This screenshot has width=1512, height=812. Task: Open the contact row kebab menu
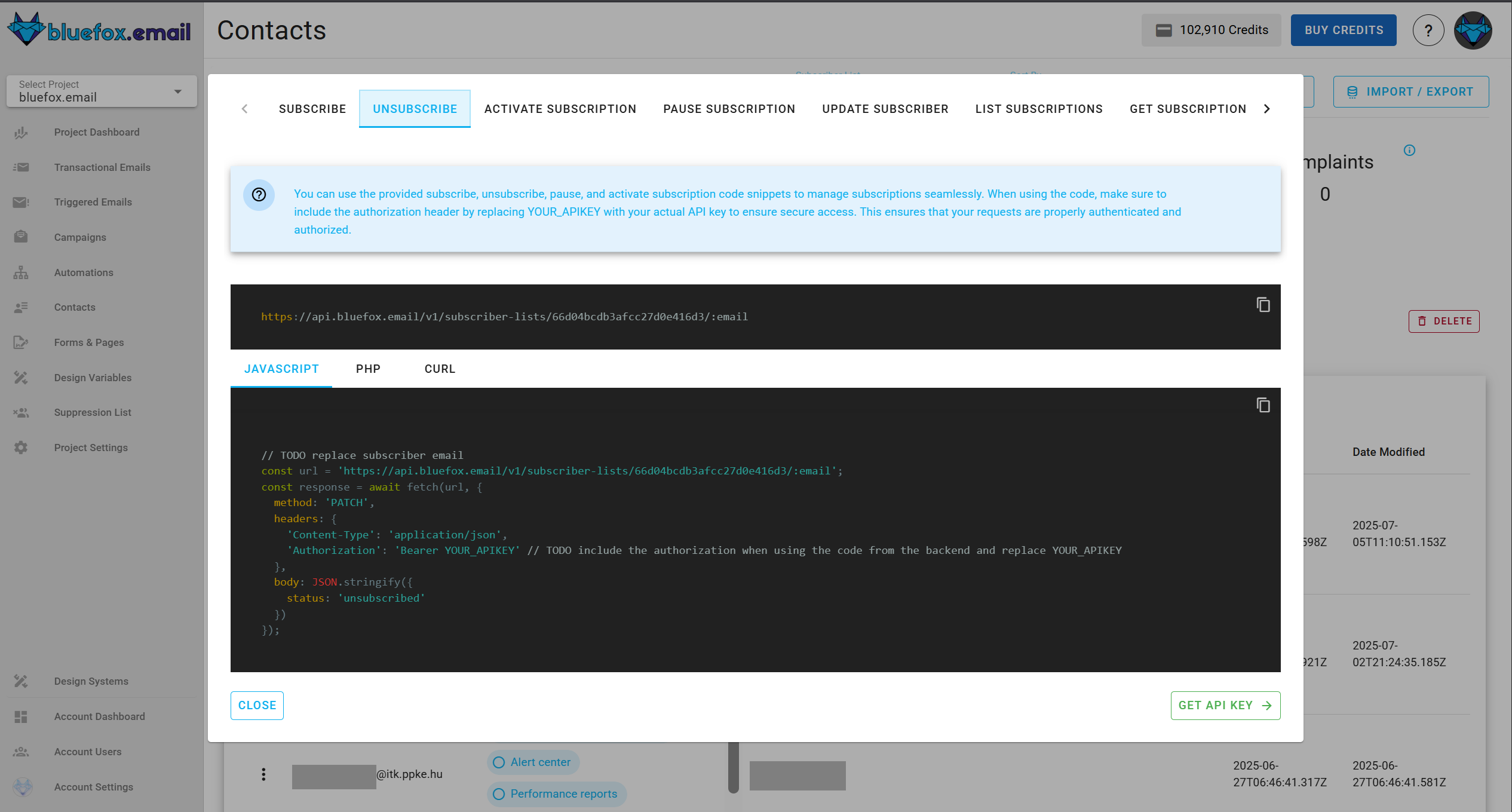click(264, 774)
